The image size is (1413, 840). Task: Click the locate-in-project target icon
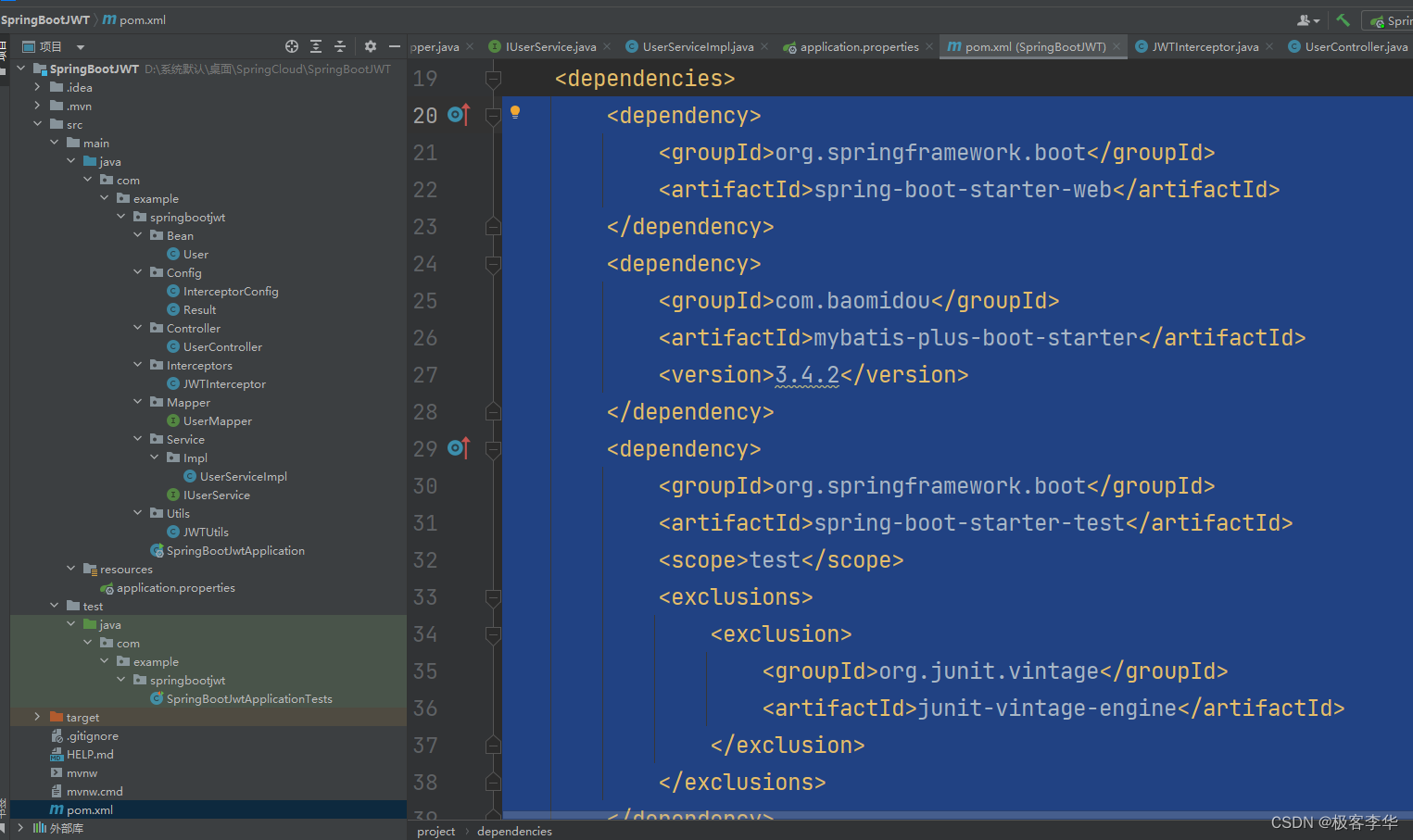(x=292, y=46)
